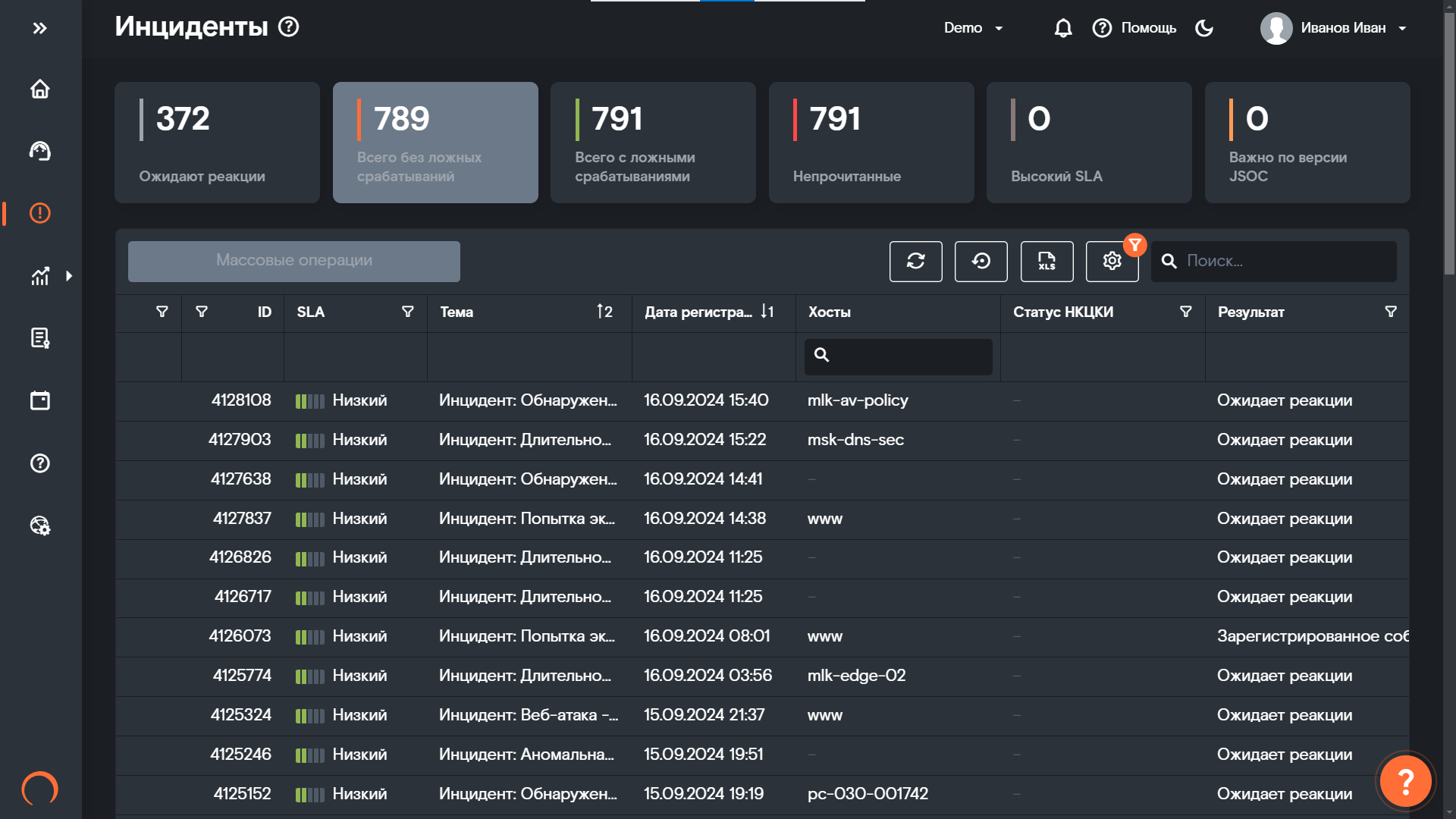Image resolution: width=1456 pixels, height=819 pixels.
Task: Open notifications bell icon
Action: 1062,28
